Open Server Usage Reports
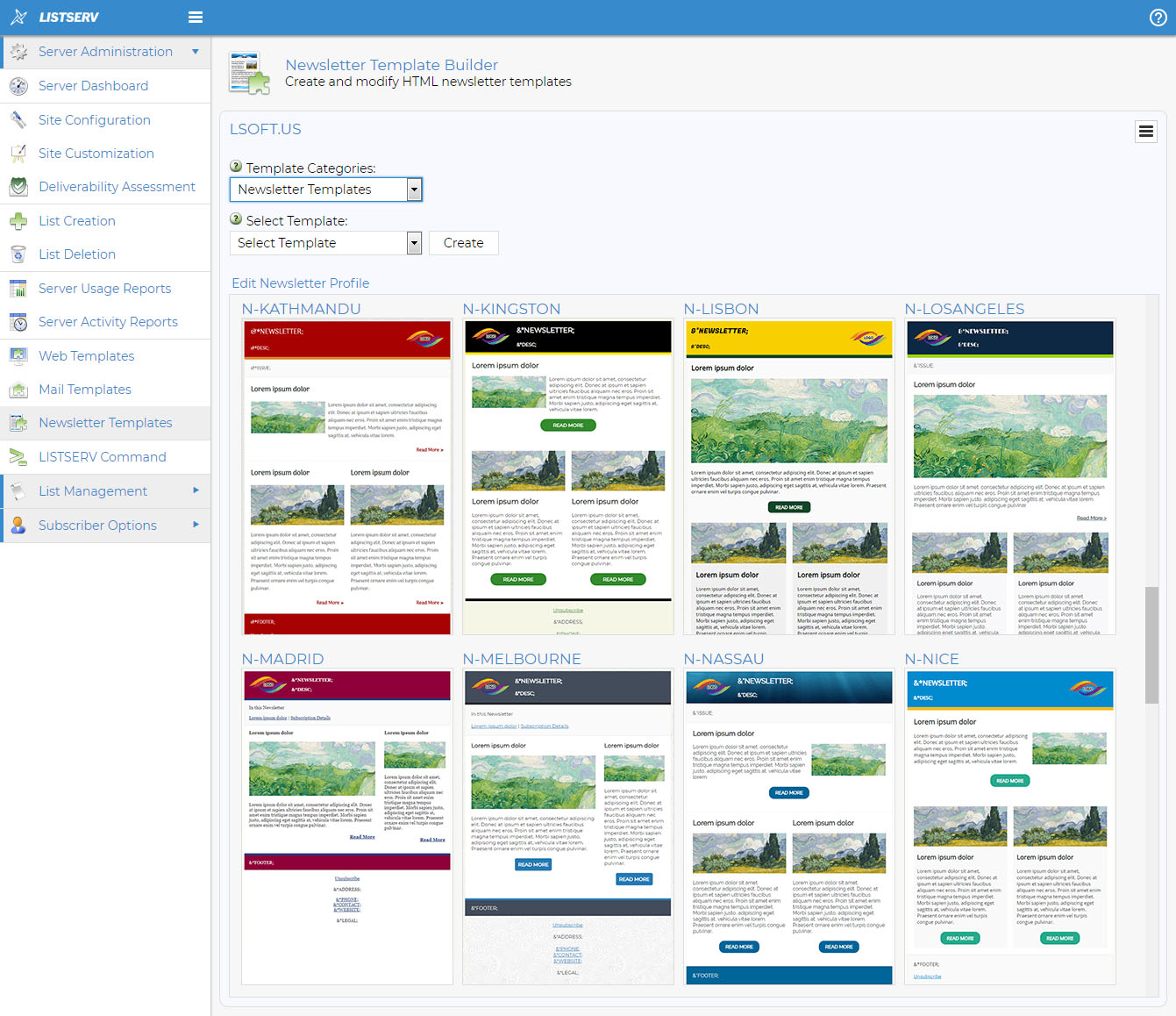Image resolution: width=1176 pixels, height=1016 pixels. (104, 289)
